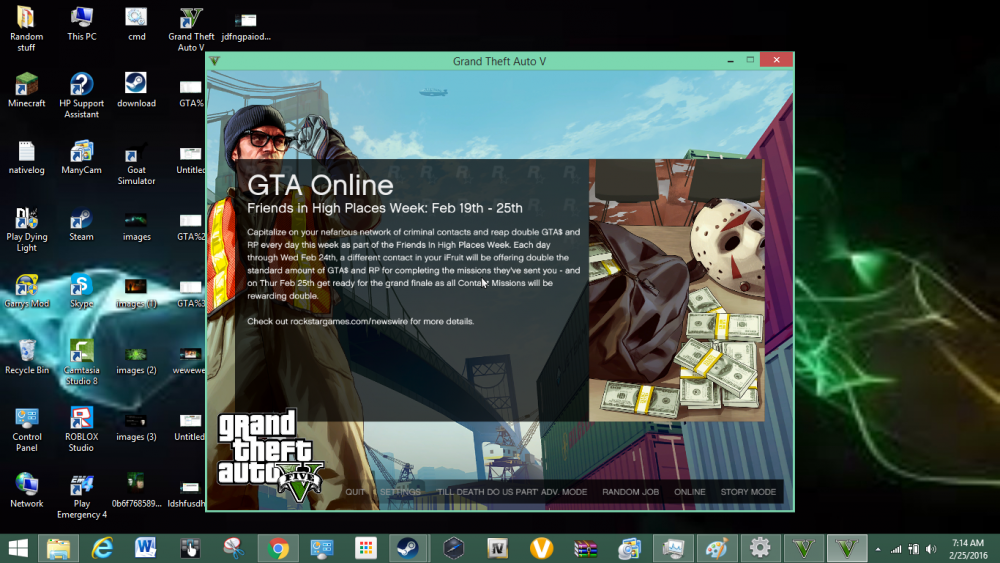Click the money bag promo image
Screen dimensions: 1000x563
[676, 290]
